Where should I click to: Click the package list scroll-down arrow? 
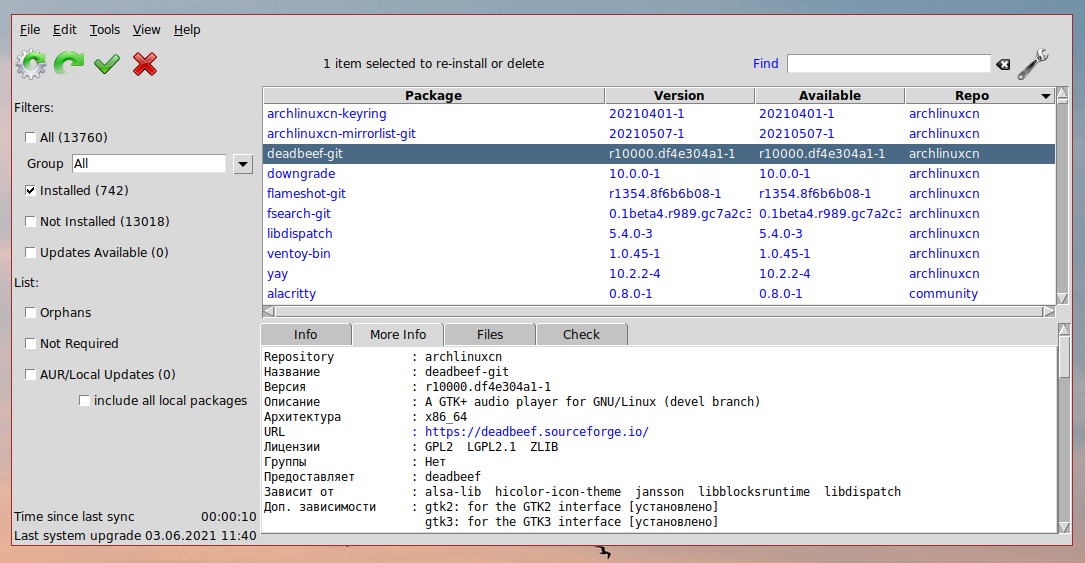1062,298
